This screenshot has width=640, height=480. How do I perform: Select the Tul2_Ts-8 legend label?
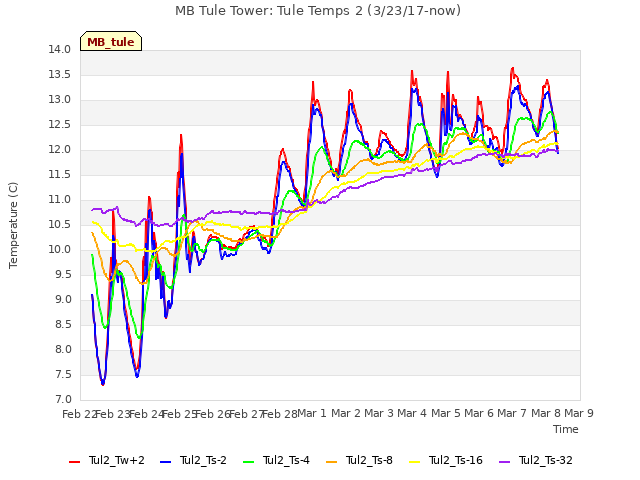[369, 460]
